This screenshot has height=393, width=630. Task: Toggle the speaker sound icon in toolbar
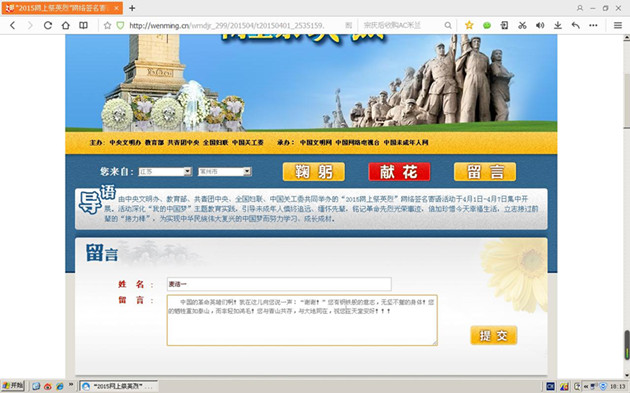click(x=540, y=25)
